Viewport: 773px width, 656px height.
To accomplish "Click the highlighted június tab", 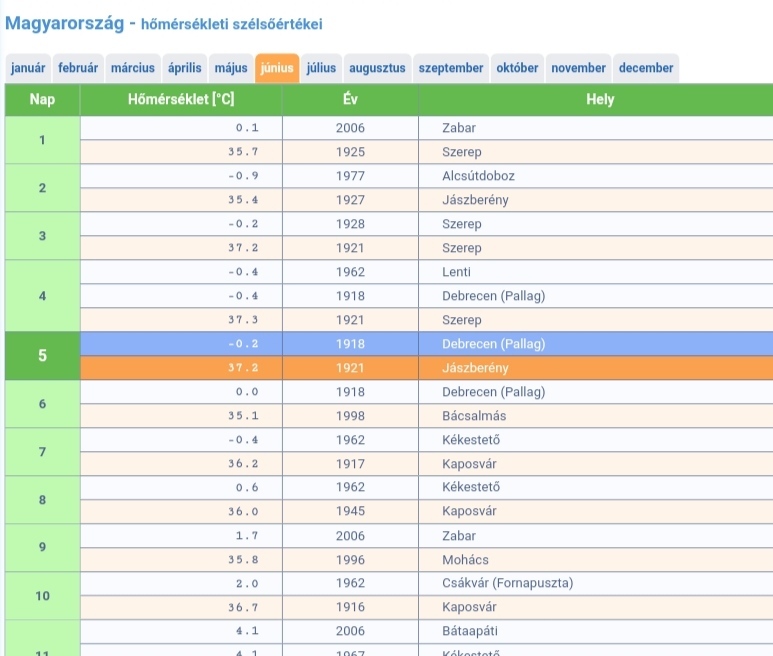I will point(277,68).
